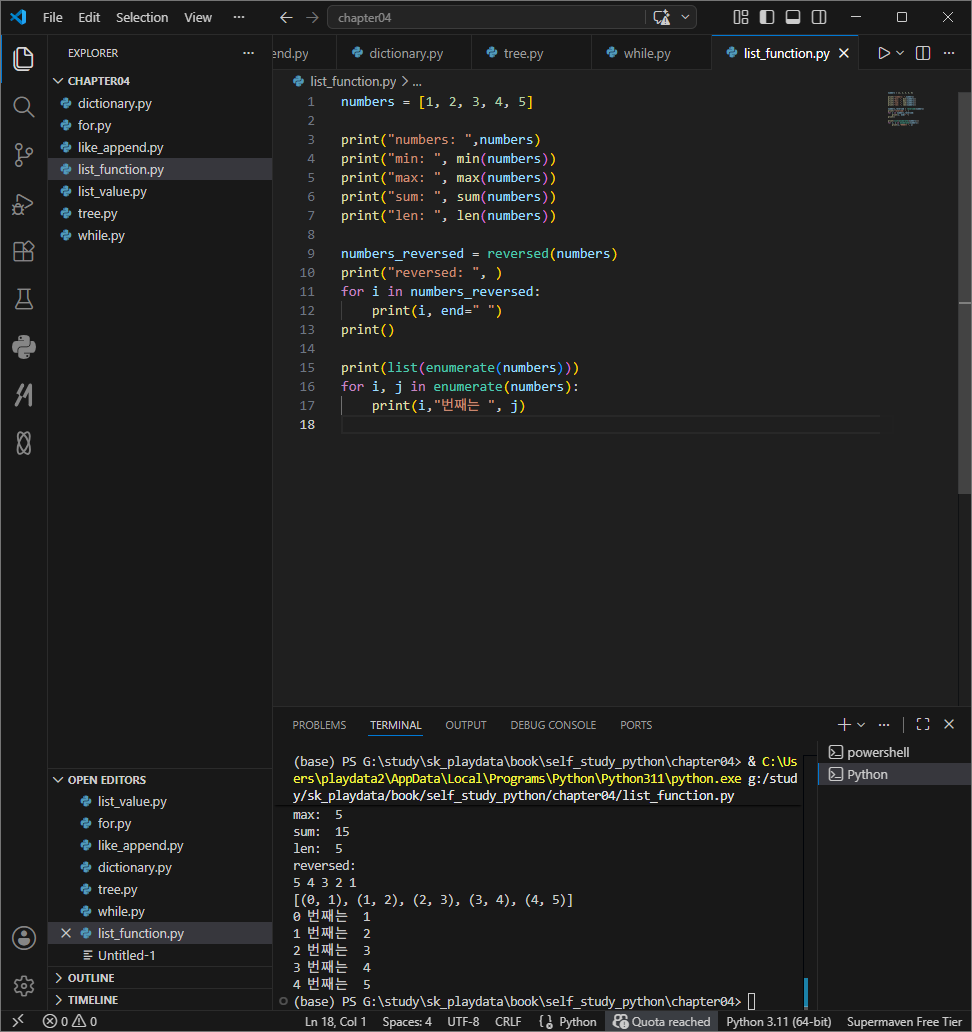Viewport: 972px width, 1032px height.
Task: Click the editor minimap preview
Action: click(906, 109)
